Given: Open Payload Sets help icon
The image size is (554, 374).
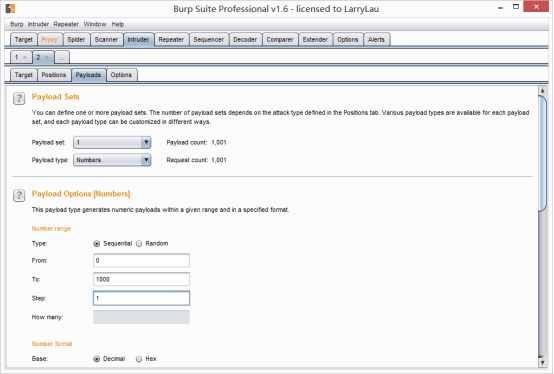Looking at the screenshot, I should coord(19,99).
